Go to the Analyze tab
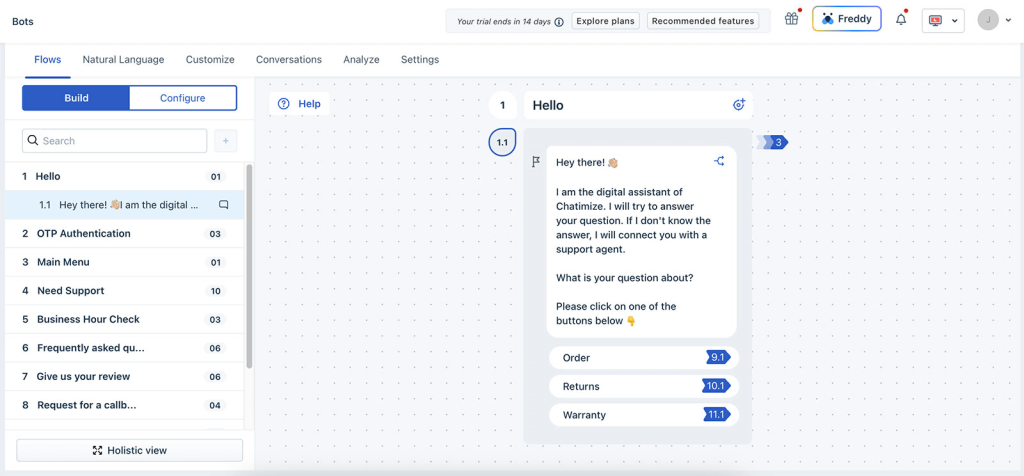The image size is (1024, 476). (361, 60)
